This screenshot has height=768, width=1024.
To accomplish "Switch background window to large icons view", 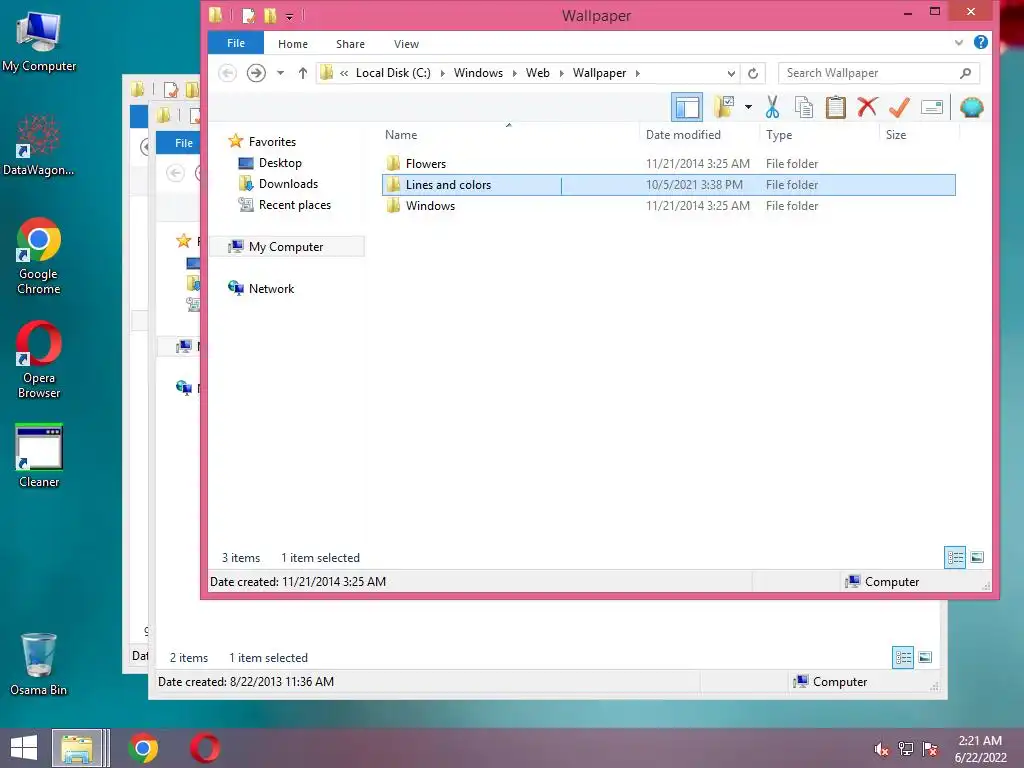I will pos(925,657).
